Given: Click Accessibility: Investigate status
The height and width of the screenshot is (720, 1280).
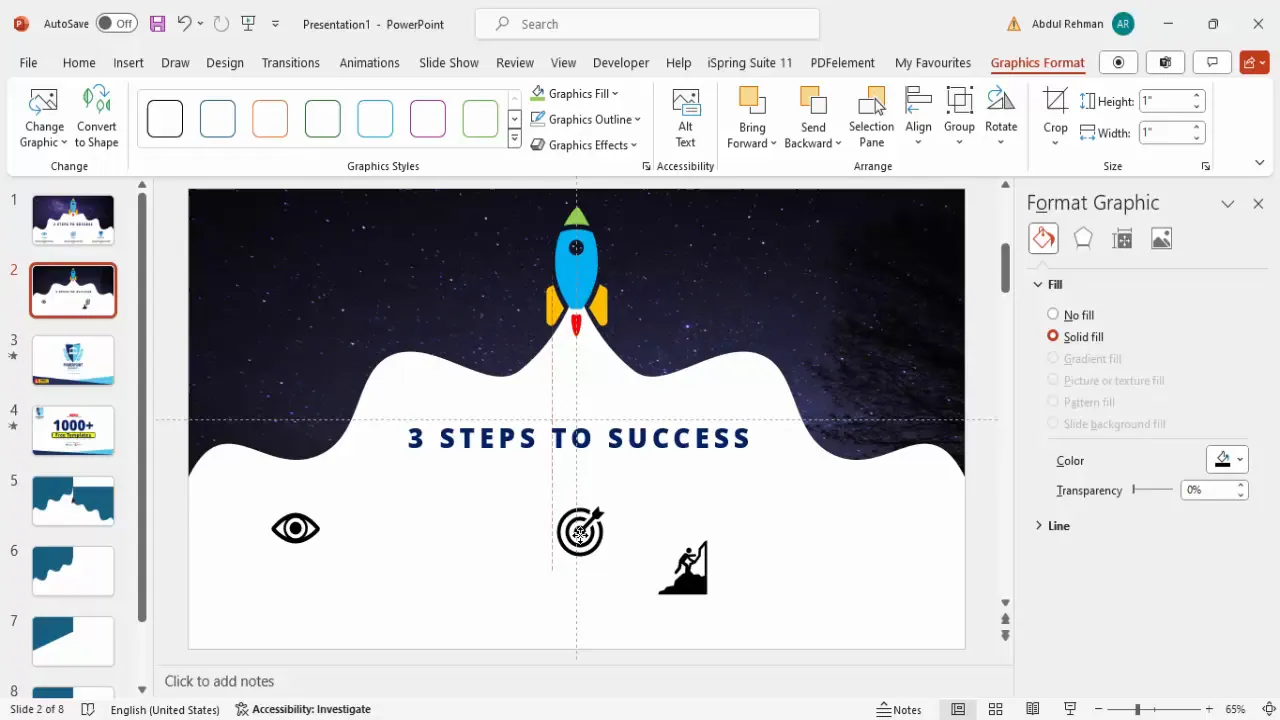Looking at the screenshot, I should coord(303,709).
